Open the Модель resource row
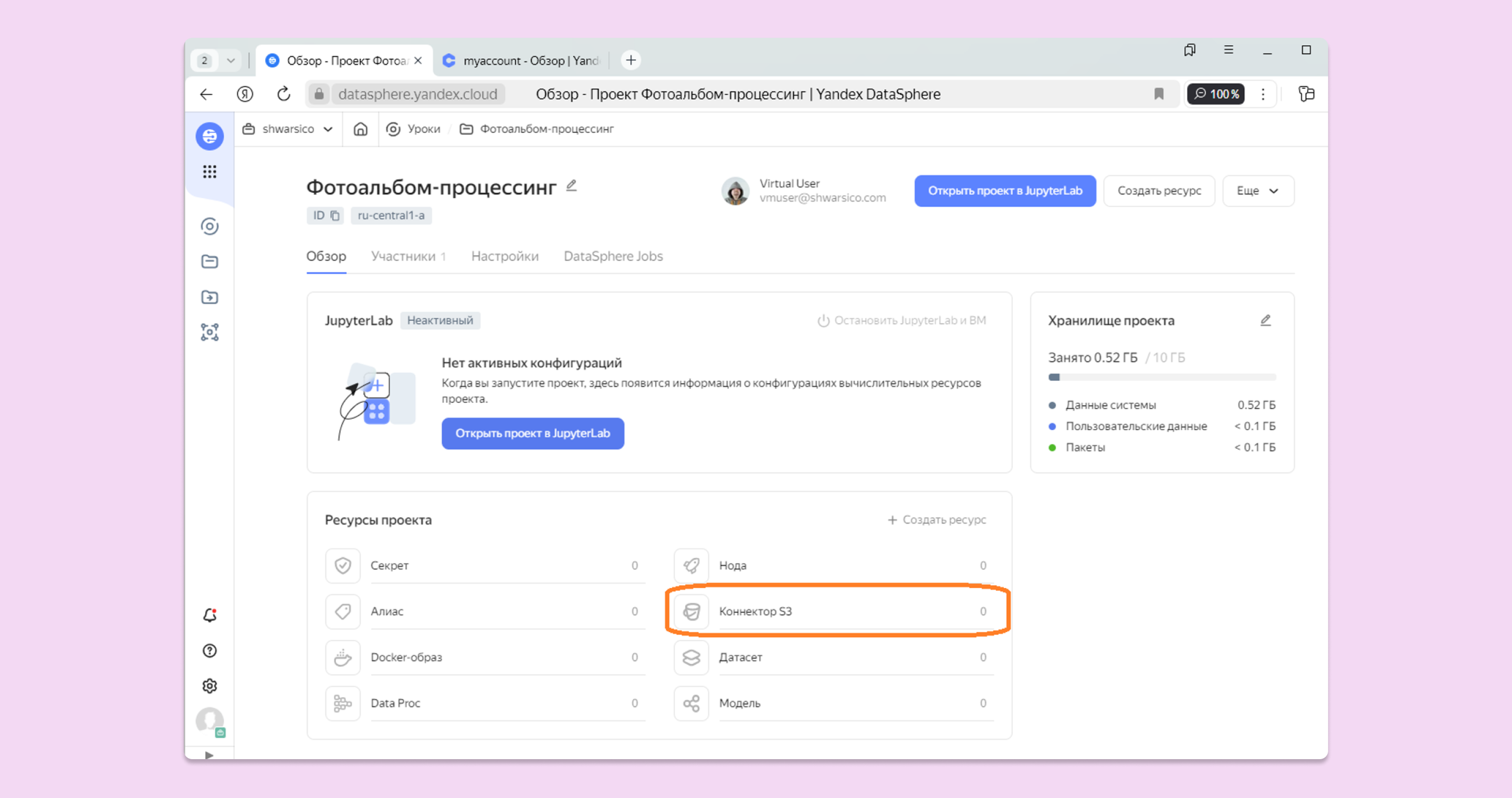1512x798 pixels. [x=834, y=703]
